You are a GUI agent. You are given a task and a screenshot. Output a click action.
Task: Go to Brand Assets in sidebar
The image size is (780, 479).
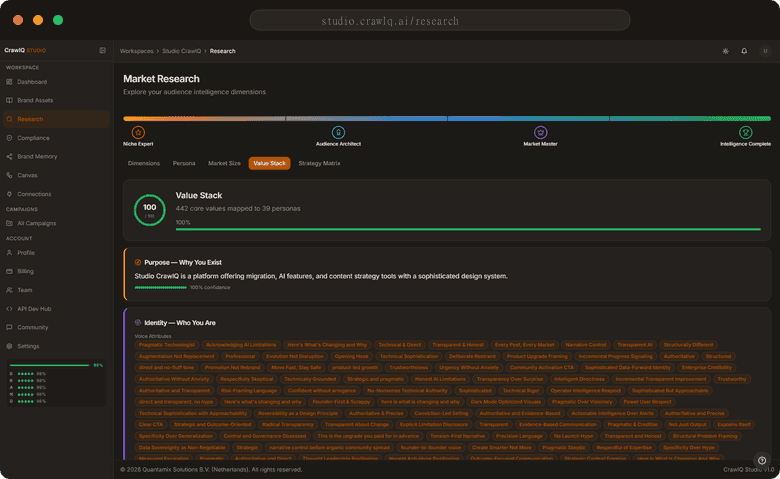(x=35, y=100)
